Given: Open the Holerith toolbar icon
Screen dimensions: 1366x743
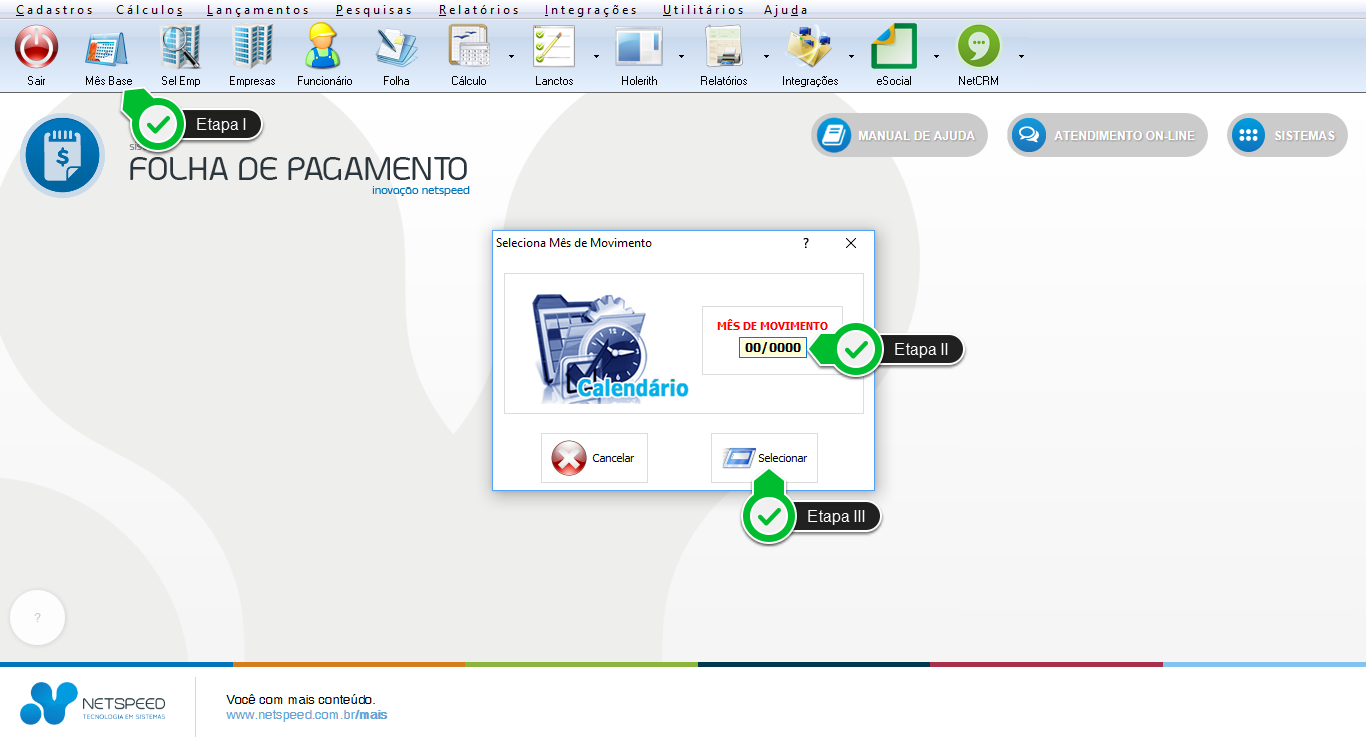Looking at the screenshot, I should [639, 47].
